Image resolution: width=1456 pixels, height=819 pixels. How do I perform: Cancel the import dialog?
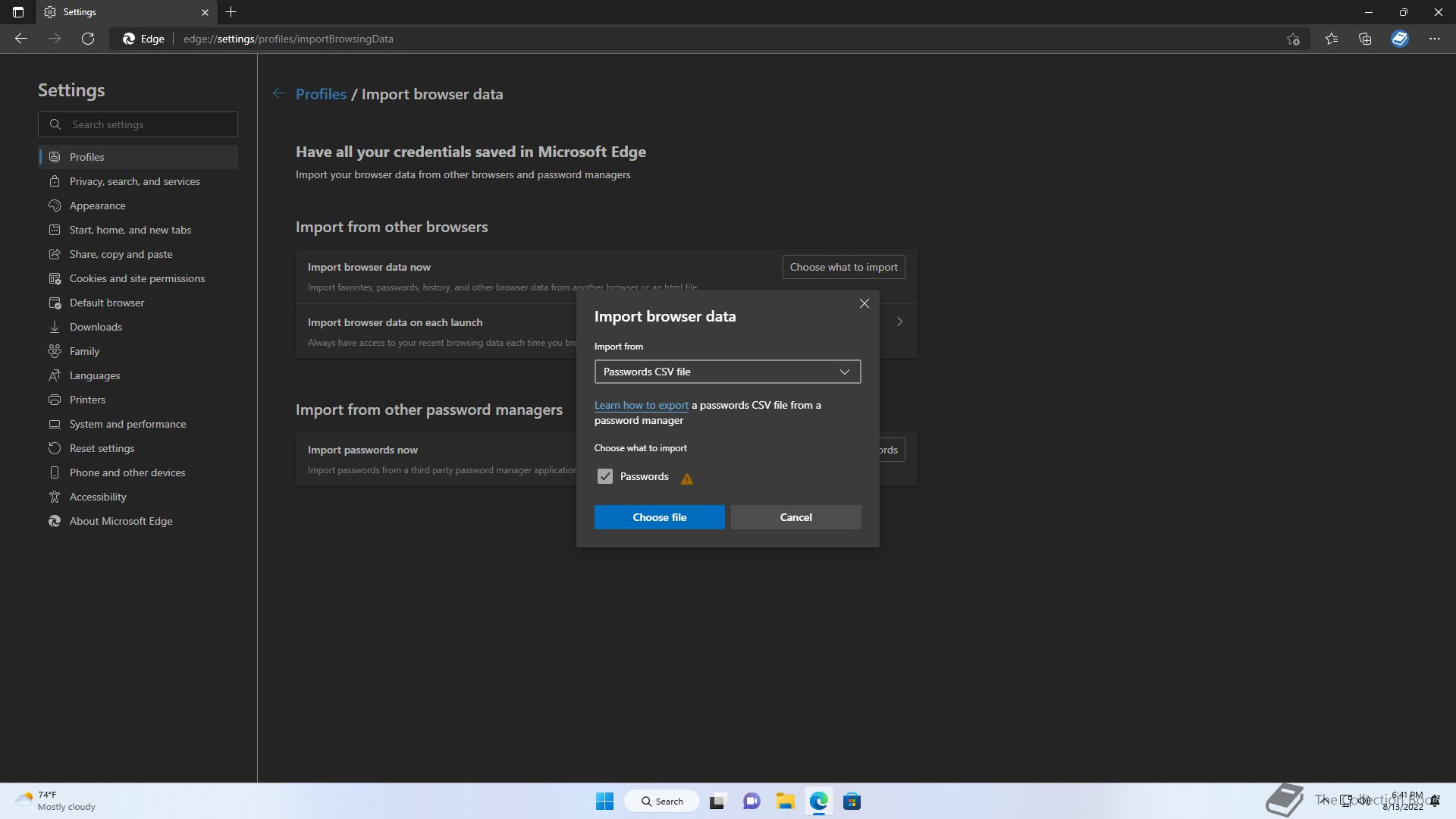pos(795,517)
